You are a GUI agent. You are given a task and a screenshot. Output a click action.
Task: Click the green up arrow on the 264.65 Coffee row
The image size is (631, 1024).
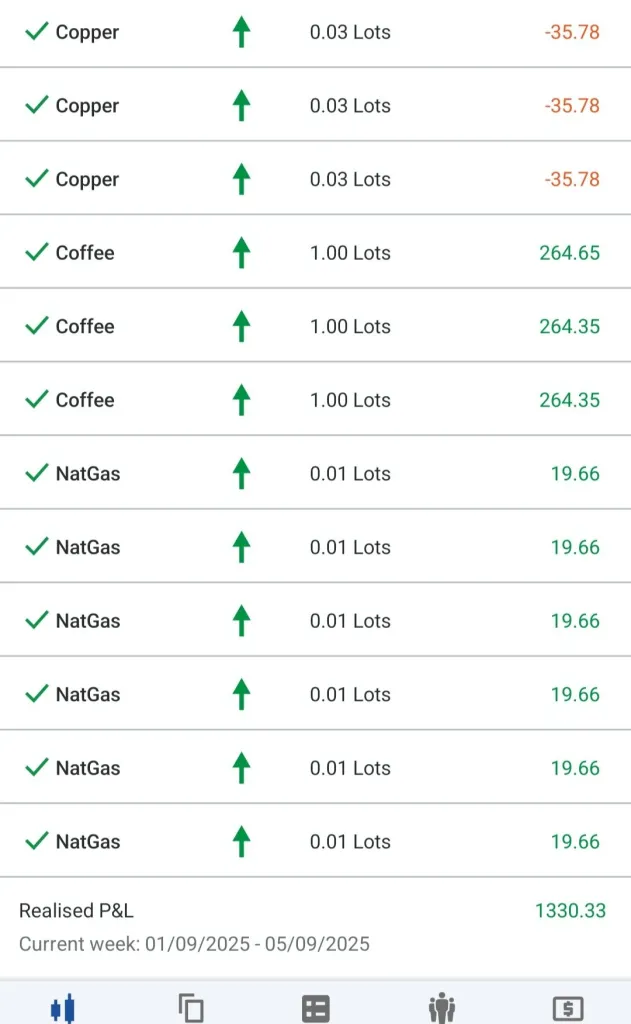click(x=240, y=253)
